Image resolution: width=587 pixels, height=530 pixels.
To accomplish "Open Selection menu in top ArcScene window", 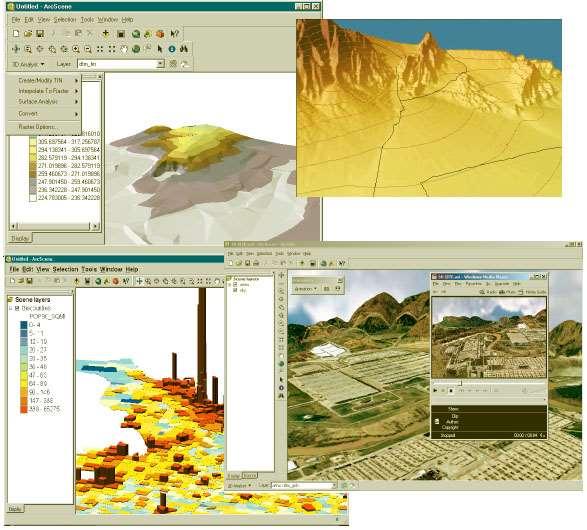I will [x=65, y=19].
